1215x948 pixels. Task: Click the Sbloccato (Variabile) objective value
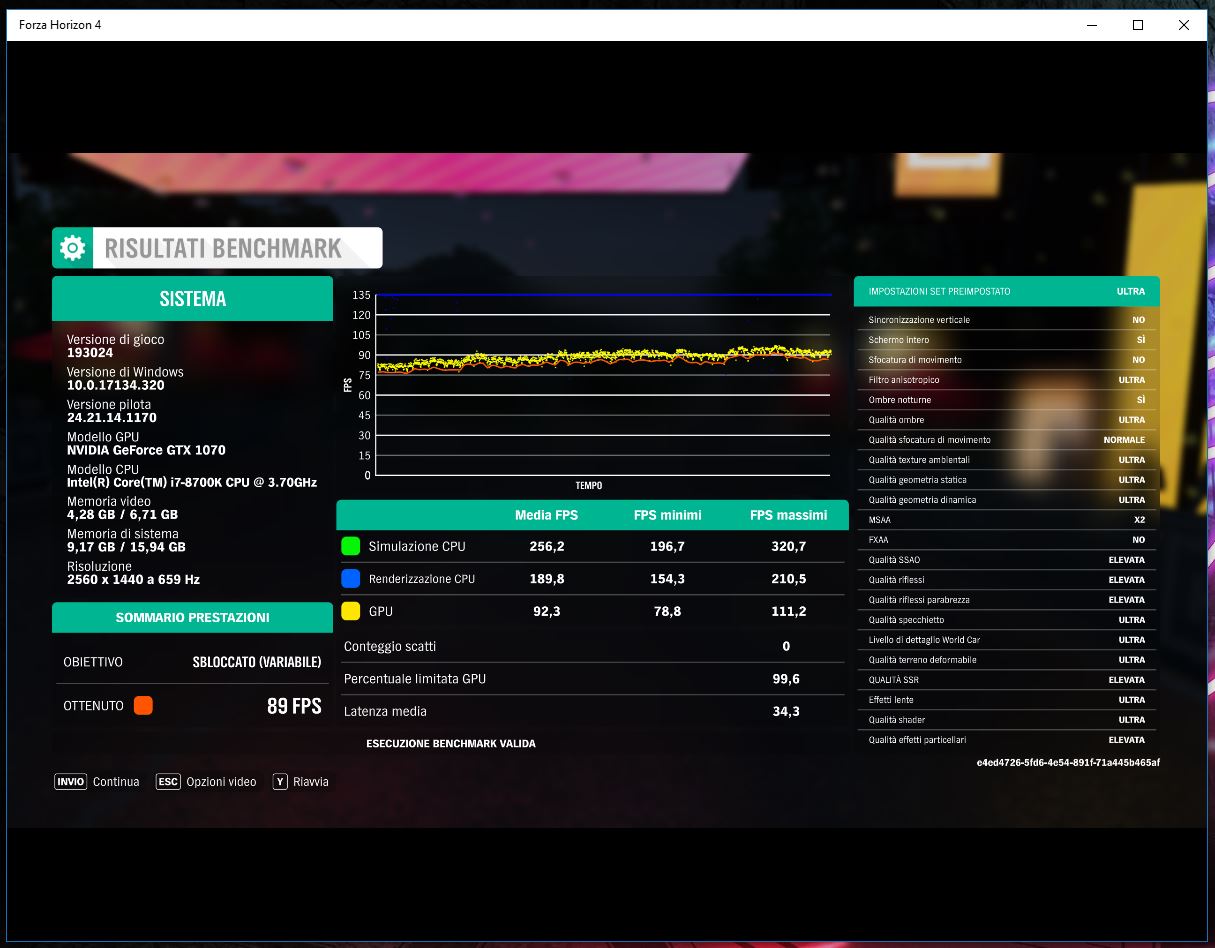(257, 662)
